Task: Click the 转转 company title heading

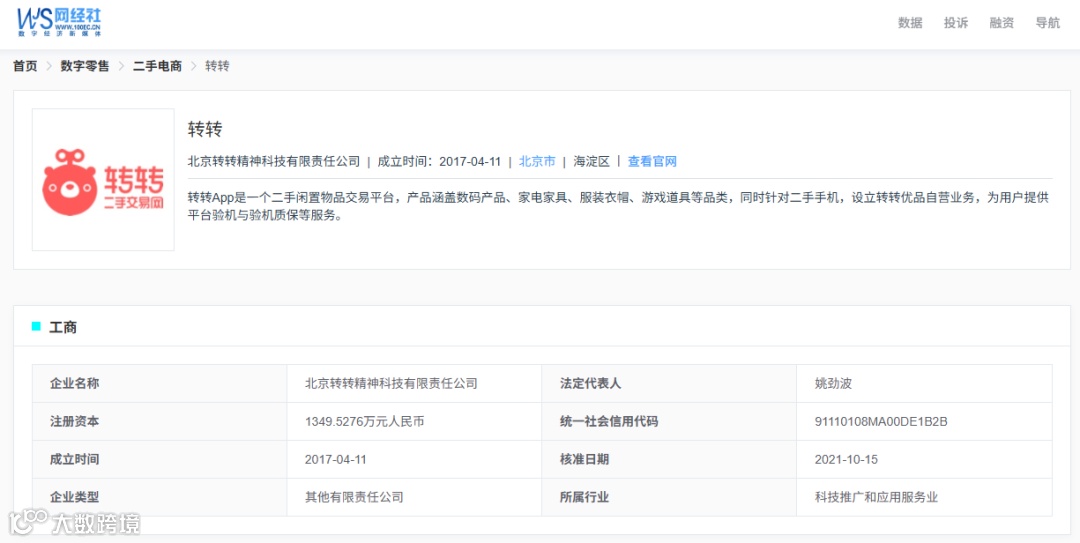Action: click(205, 130)
